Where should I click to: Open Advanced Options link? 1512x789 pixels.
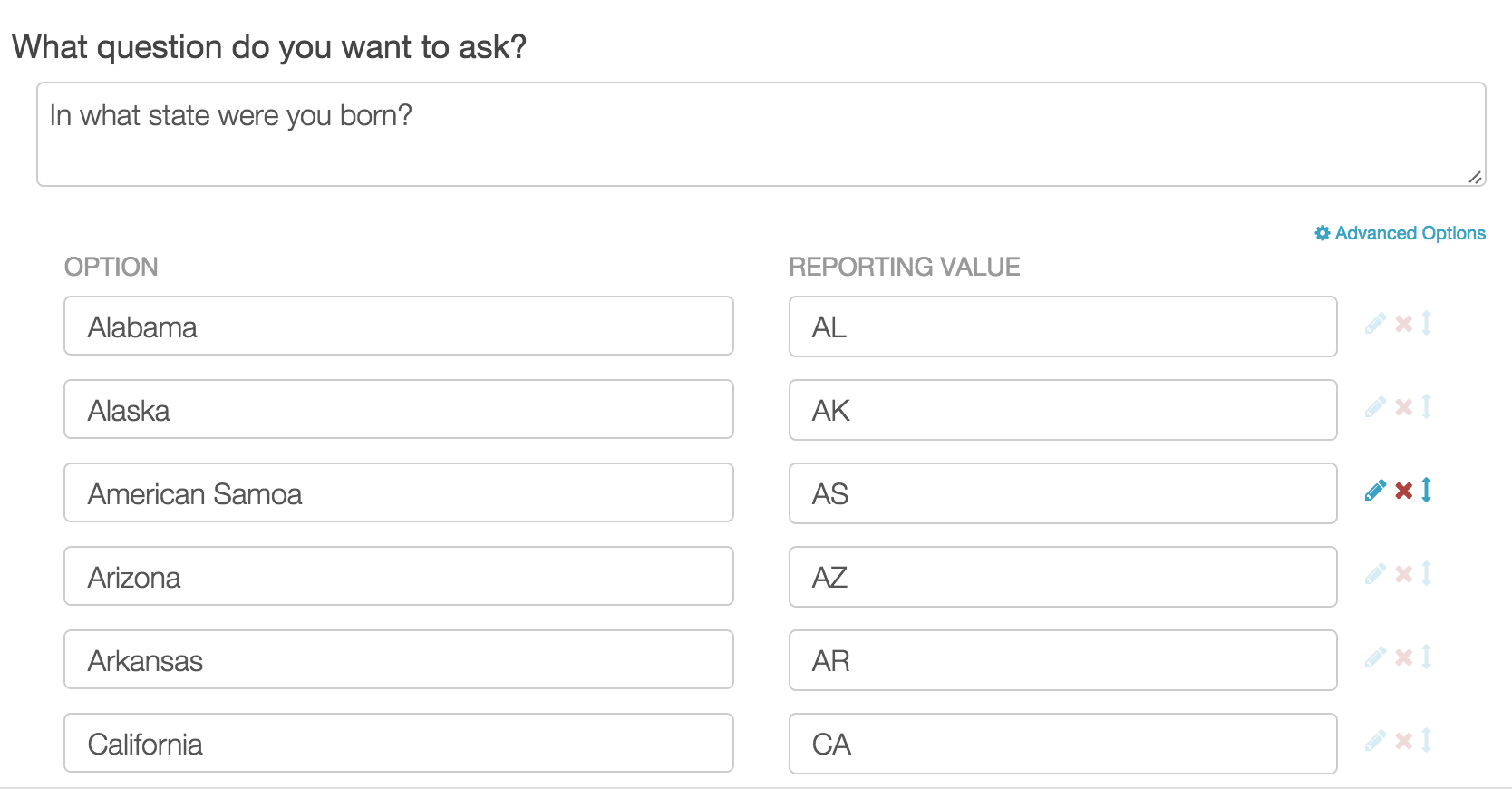1401,233
